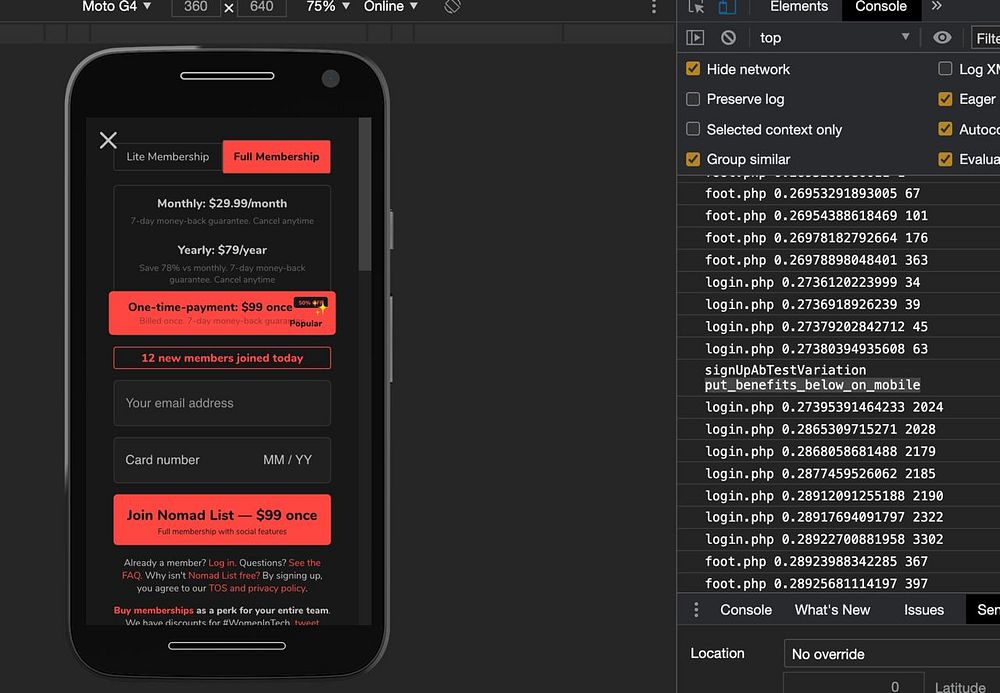Click log line login.php 0.2865309715271 2028

[820, 430]
